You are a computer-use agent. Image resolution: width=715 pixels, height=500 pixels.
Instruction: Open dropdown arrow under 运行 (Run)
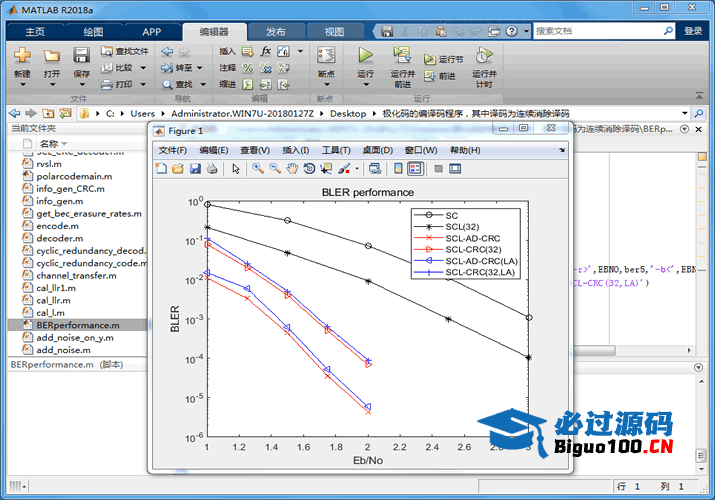365,85
